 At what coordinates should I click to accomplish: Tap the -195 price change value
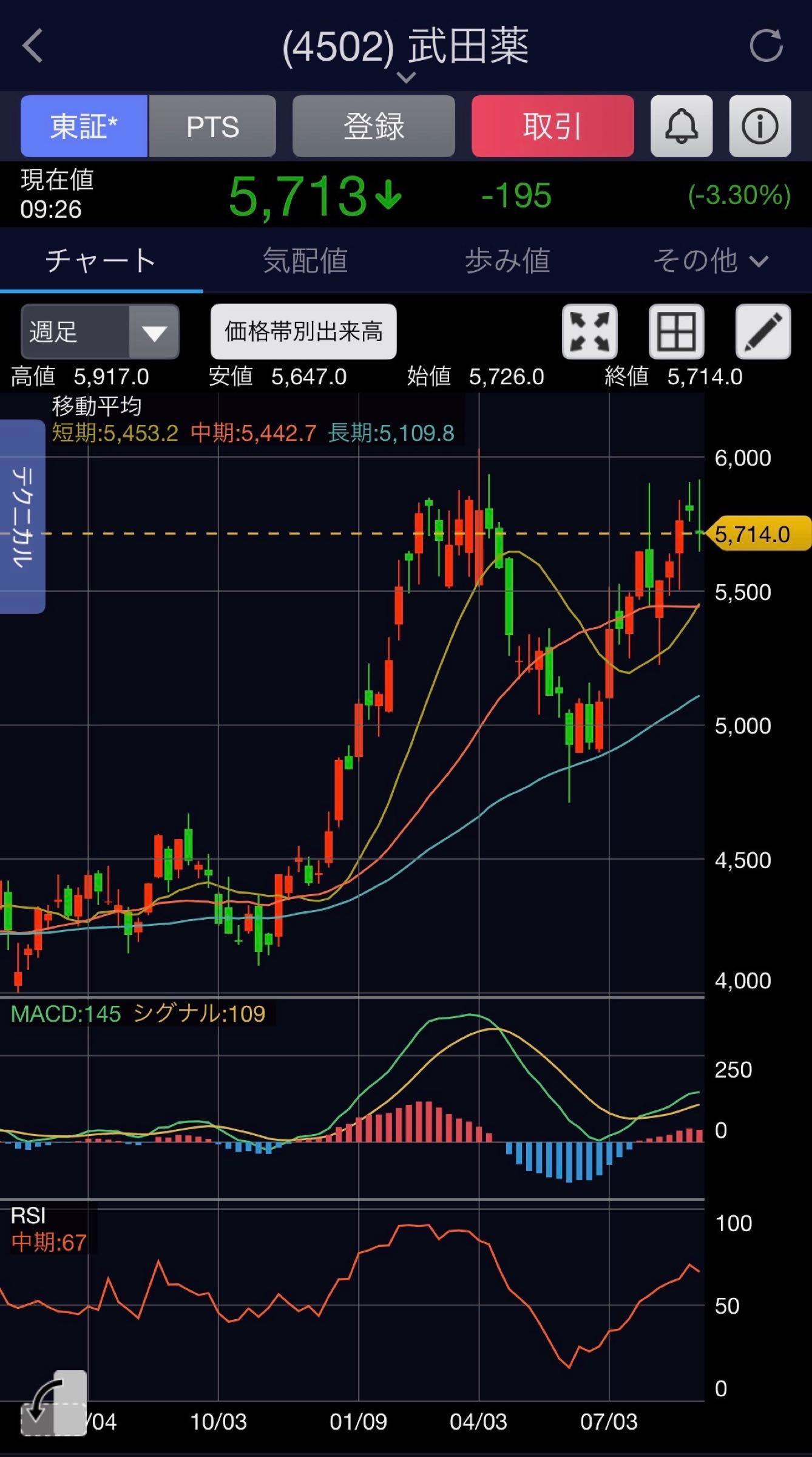(516, 196)
